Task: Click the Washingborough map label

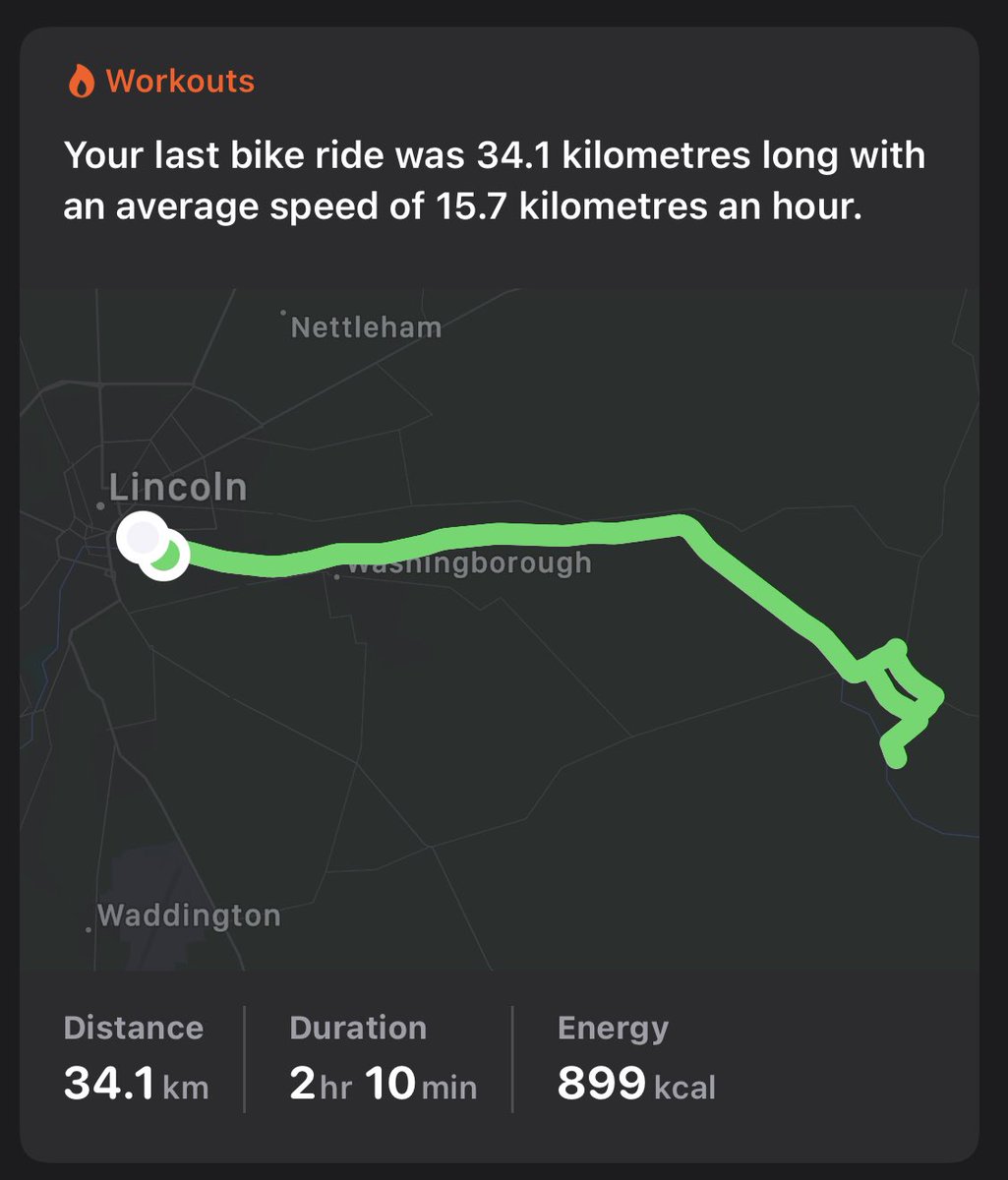Action: 469,564
